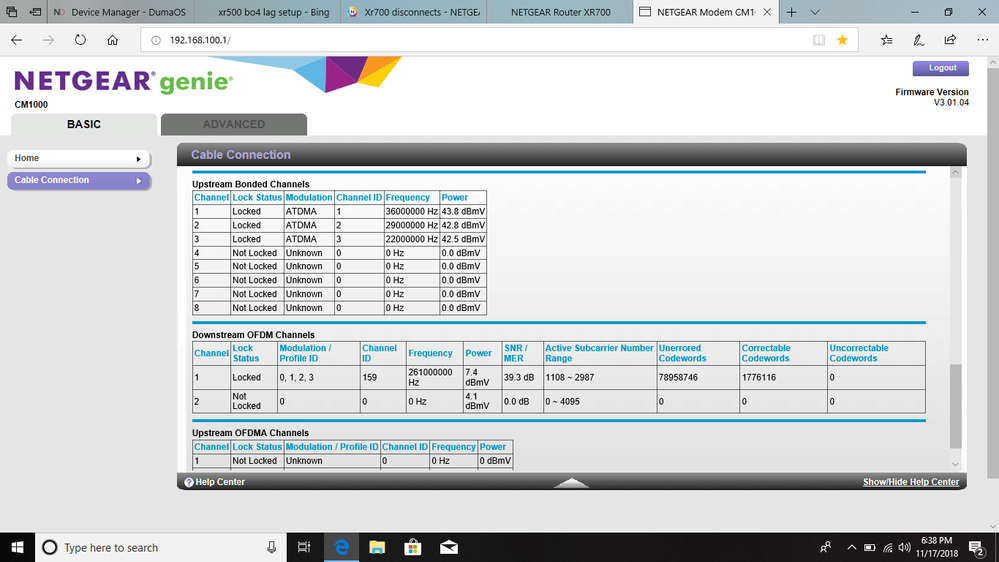Click the Logout button

tap(941, 68)
